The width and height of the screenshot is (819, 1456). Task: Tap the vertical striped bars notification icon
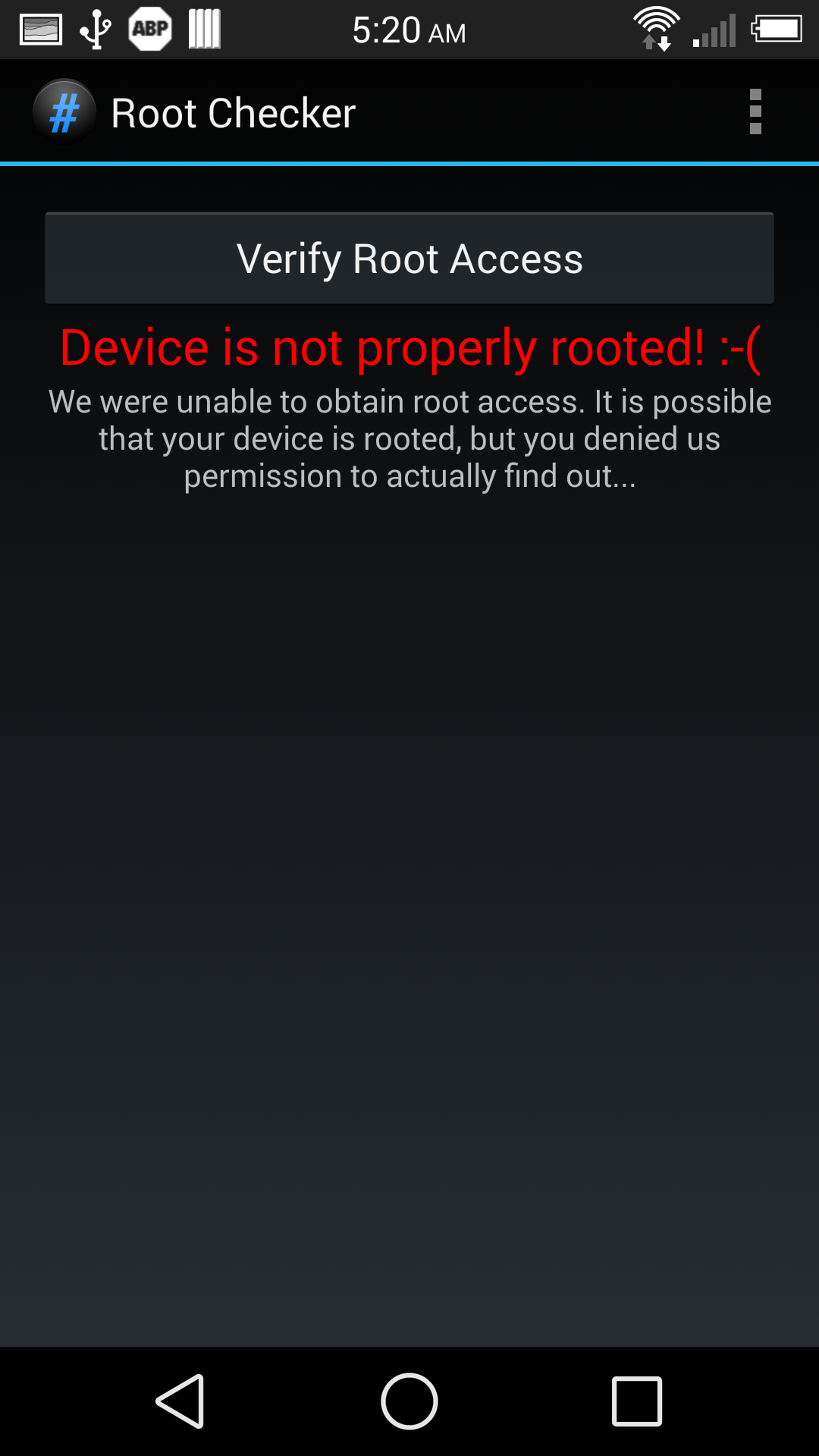pos(204,30)
